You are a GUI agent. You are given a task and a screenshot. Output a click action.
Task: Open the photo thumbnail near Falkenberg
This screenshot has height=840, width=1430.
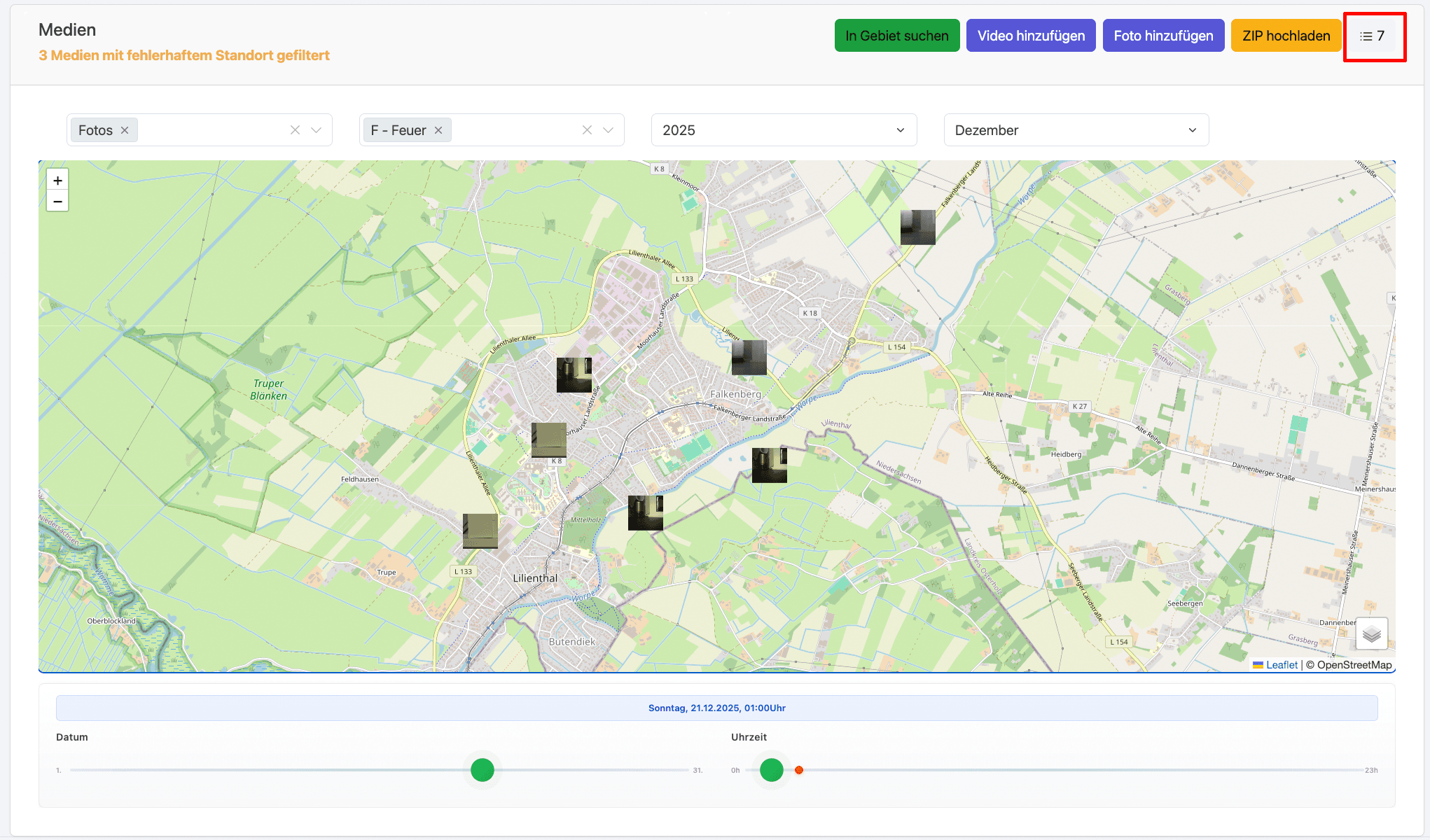coord(749,357)
